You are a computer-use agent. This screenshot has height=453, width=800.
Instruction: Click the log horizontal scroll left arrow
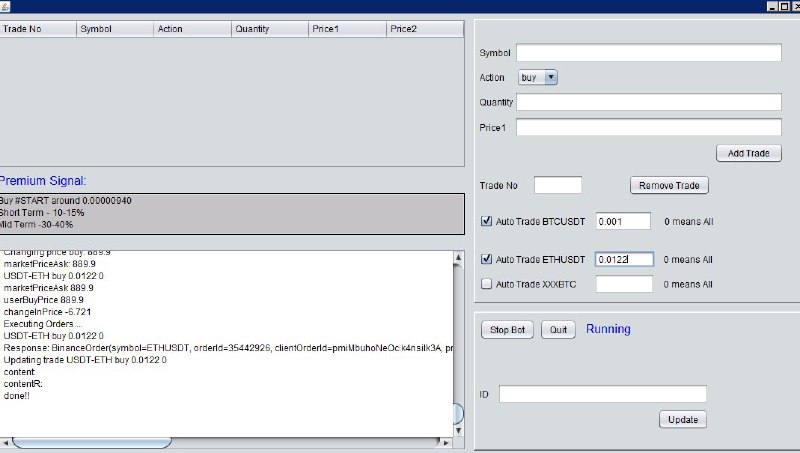(6, 442)
